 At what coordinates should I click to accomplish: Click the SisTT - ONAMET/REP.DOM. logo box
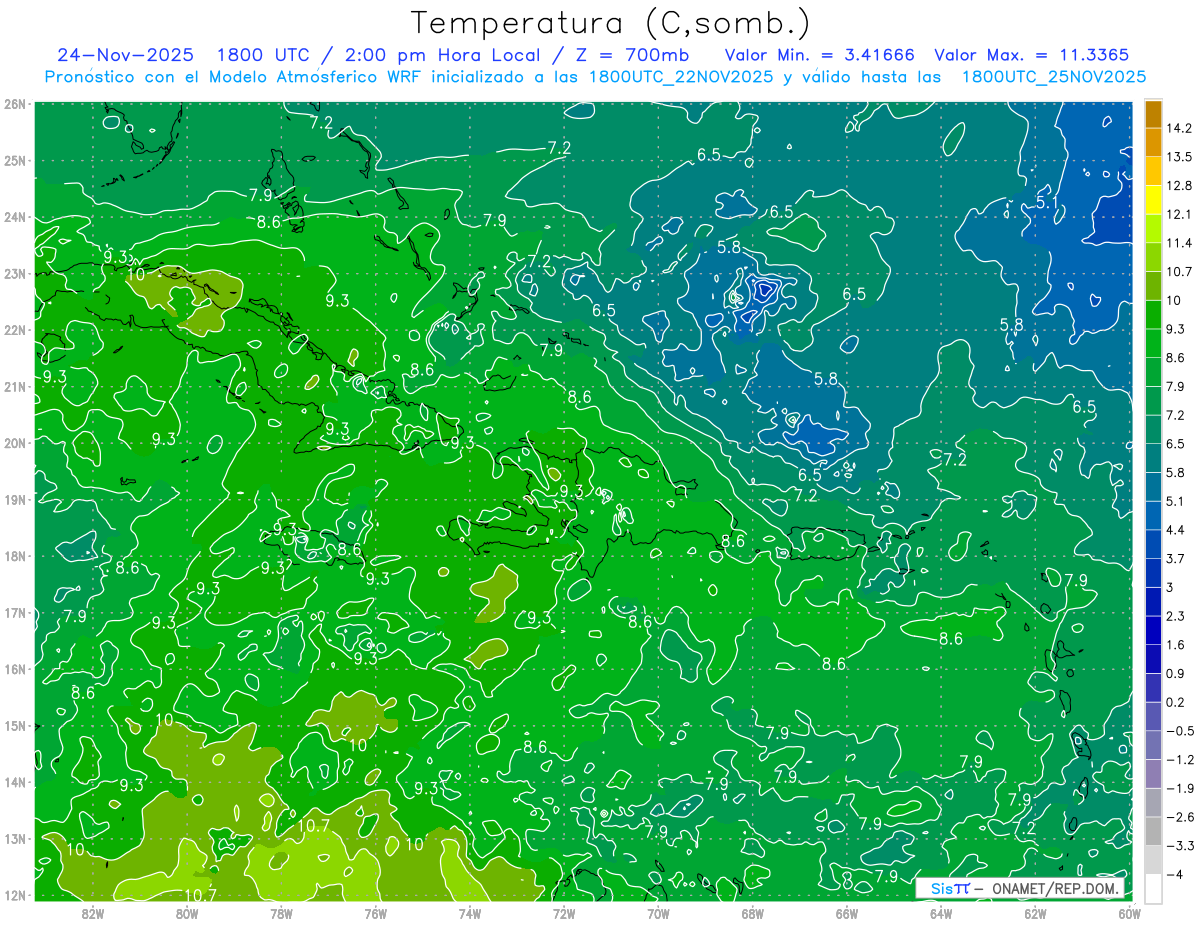(x=1020, y=888)
